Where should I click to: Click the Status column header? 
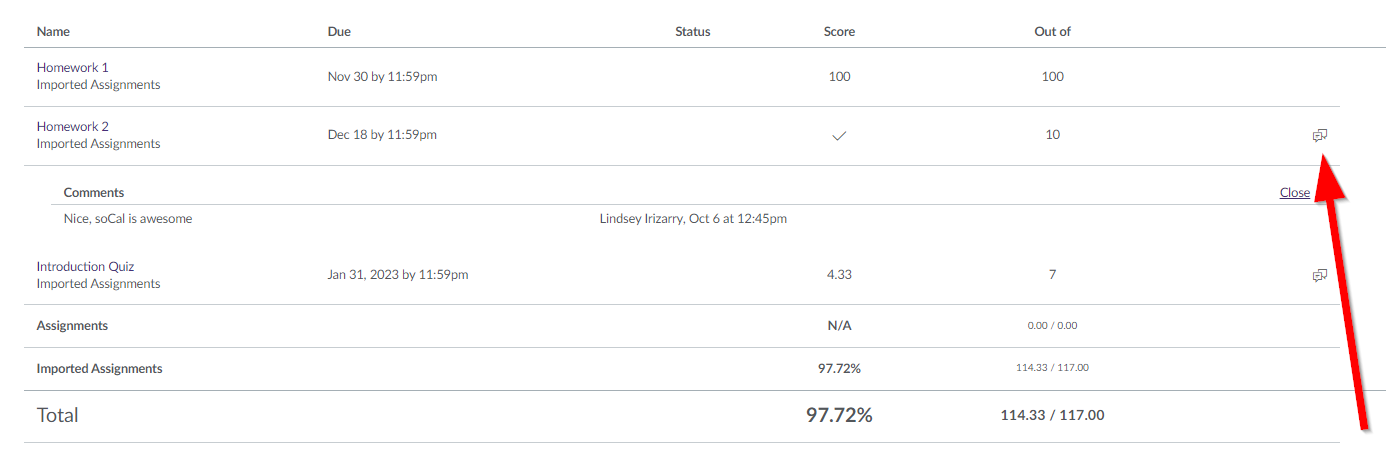(x=693, y=32)
